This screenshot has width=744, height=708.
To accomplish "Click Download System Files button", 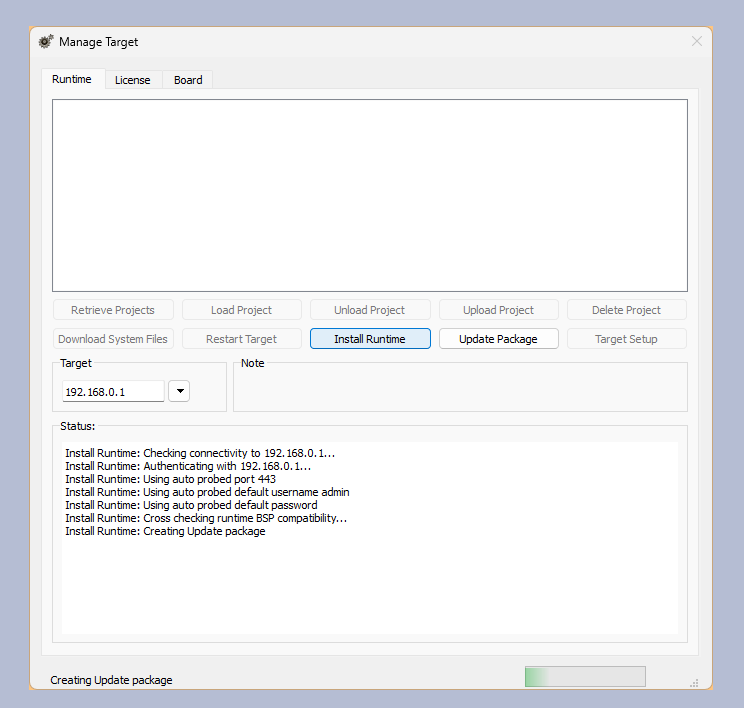I will point(113,339).
